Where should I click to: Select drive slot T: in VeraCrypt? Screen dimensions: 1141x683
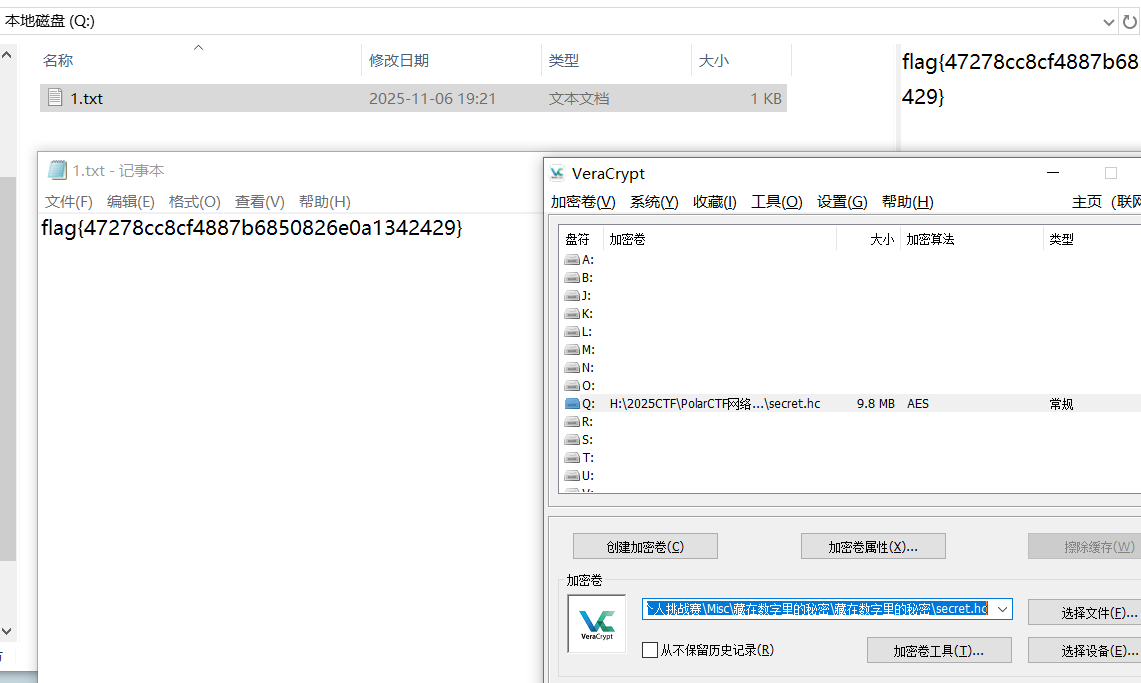coord(580,458)
